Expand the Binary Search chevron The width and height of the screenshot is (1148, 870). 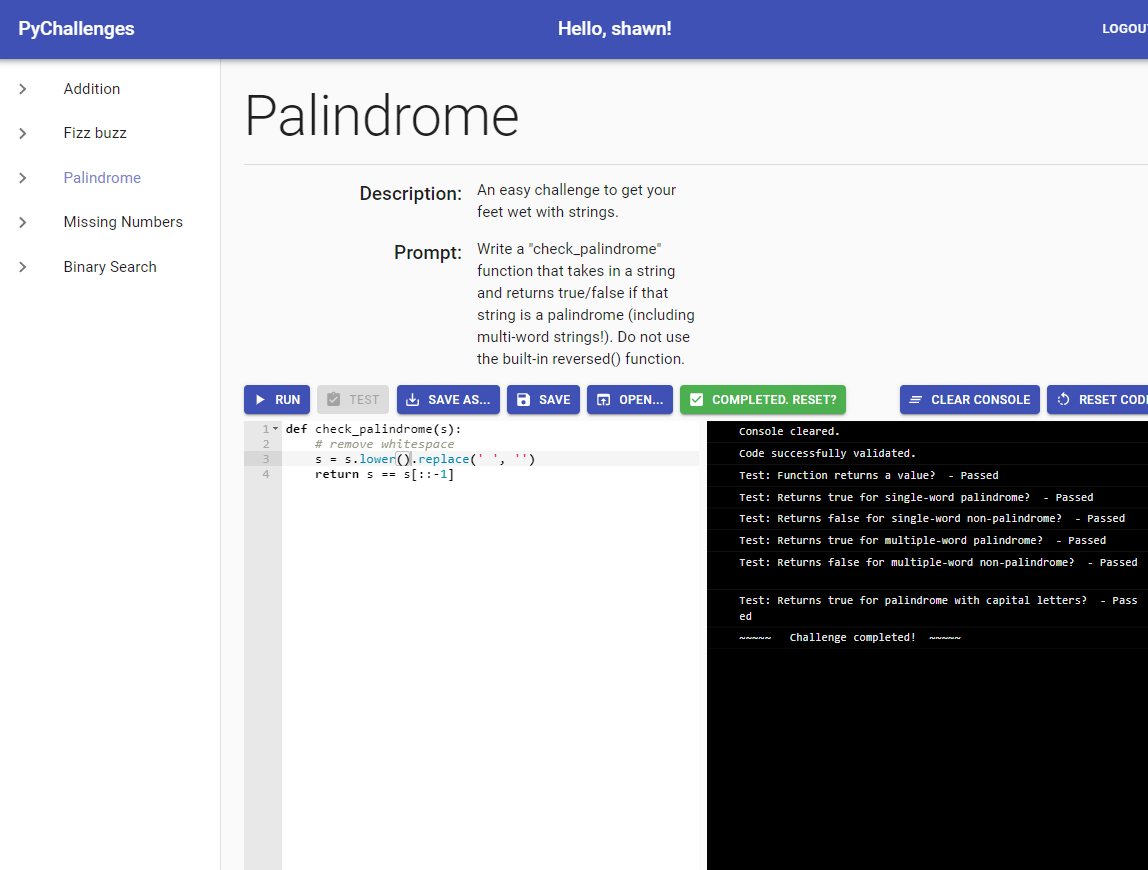[x=23, y=267]
